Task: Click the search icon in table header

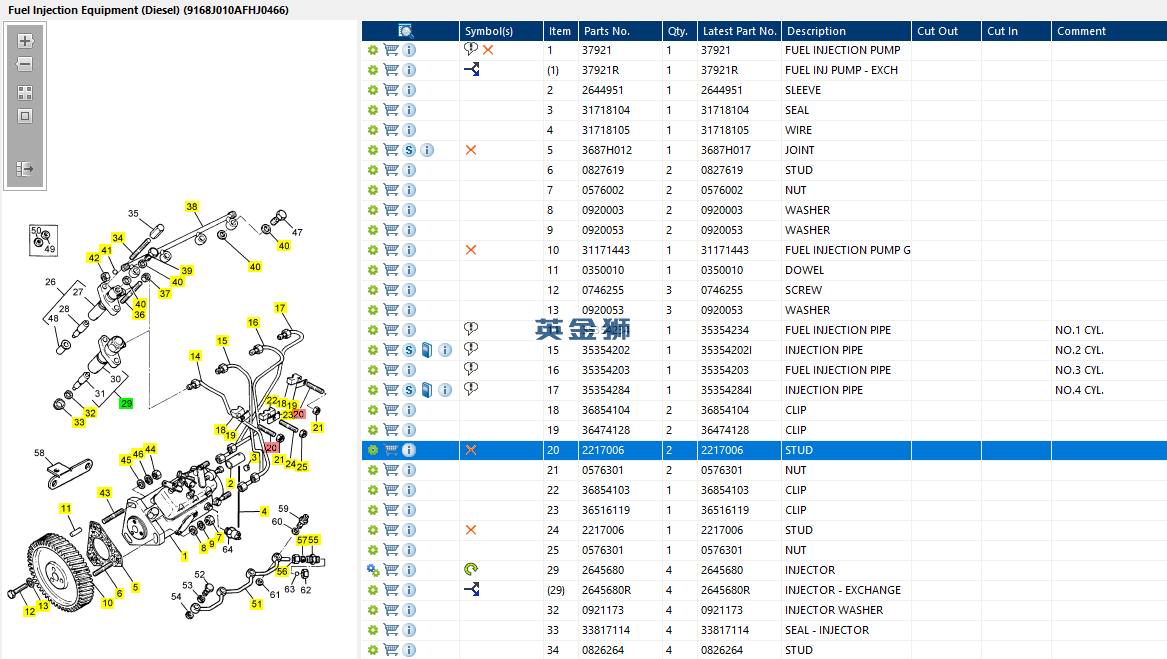Action: (406, 31)
